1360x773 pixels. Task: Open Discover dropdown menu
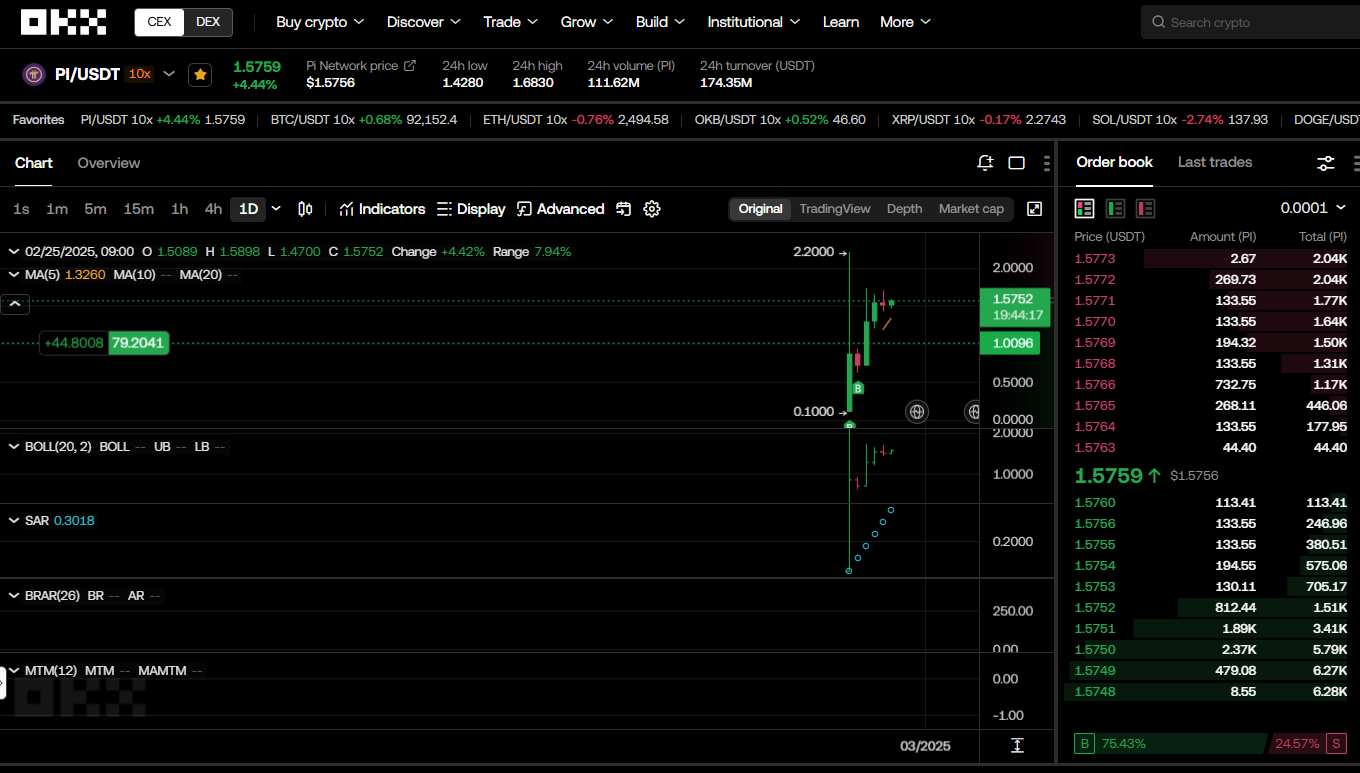pos(424,22)
